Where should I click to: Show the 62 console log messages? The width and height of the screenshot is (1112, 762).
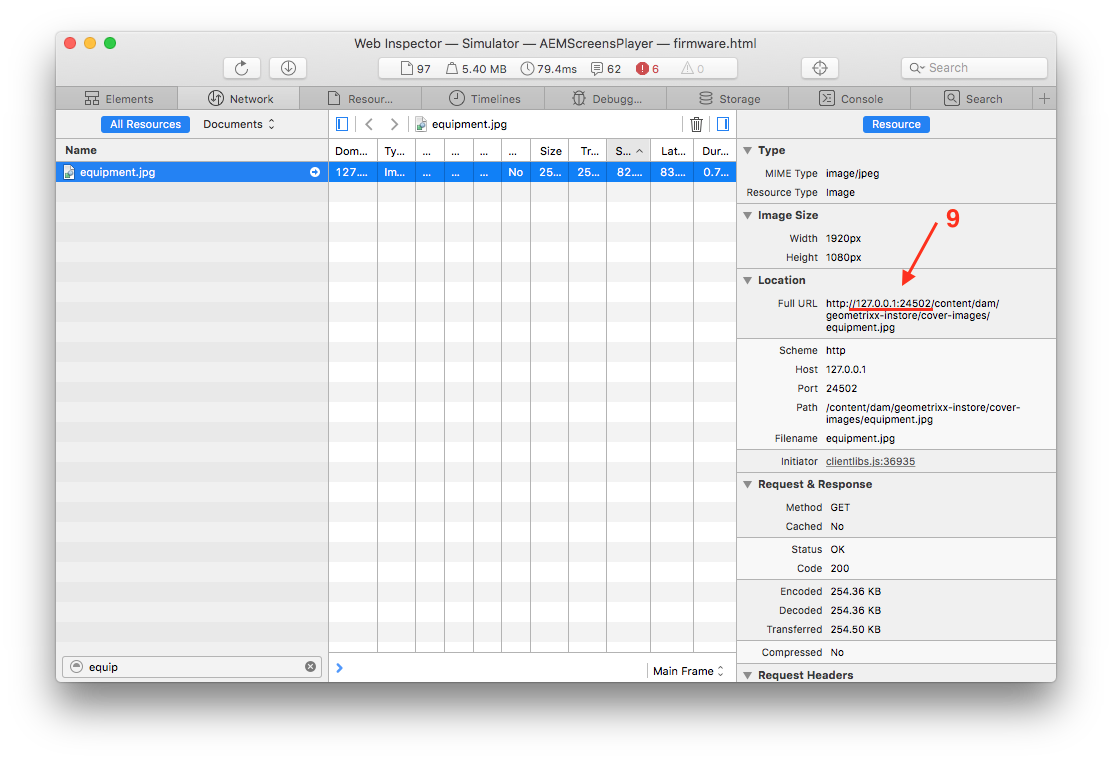(x=606, y=69)
